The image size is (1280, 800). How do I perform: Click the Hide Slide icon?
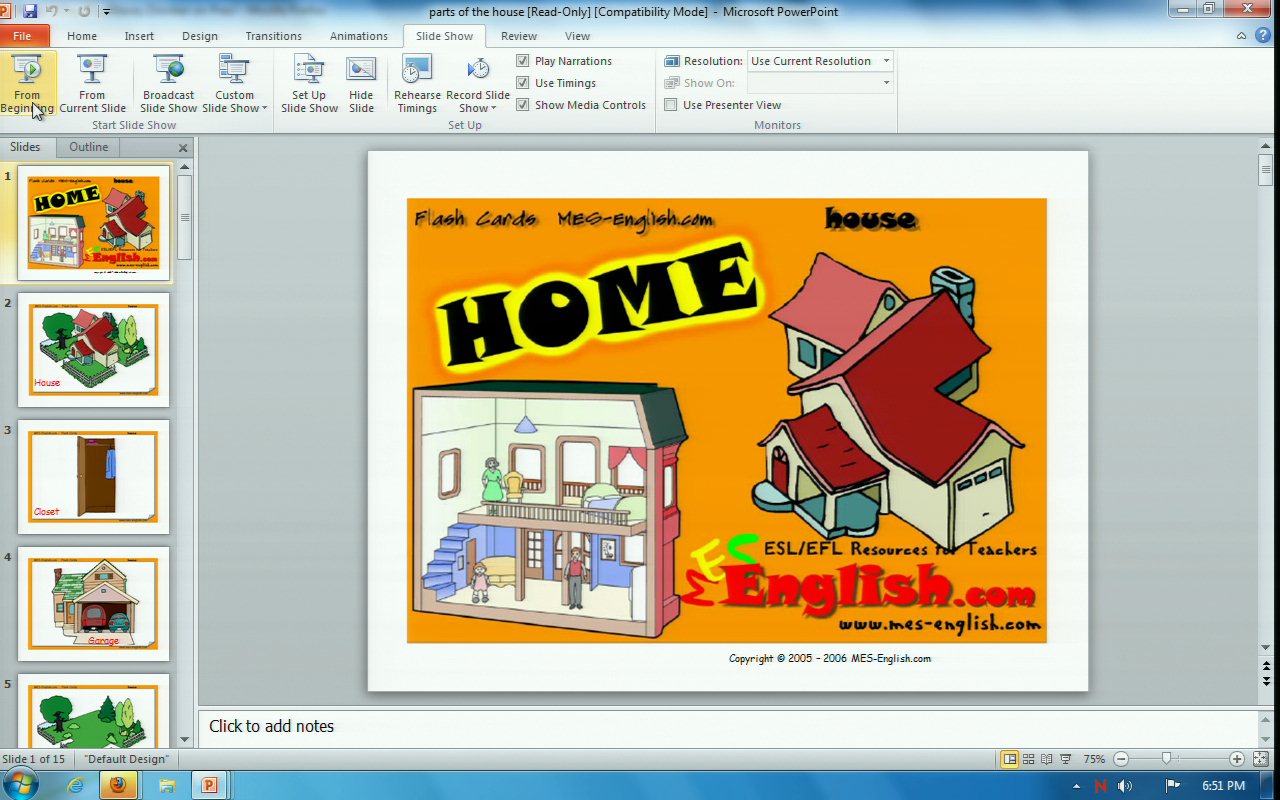pyautogui.click(x=361, y=84)
